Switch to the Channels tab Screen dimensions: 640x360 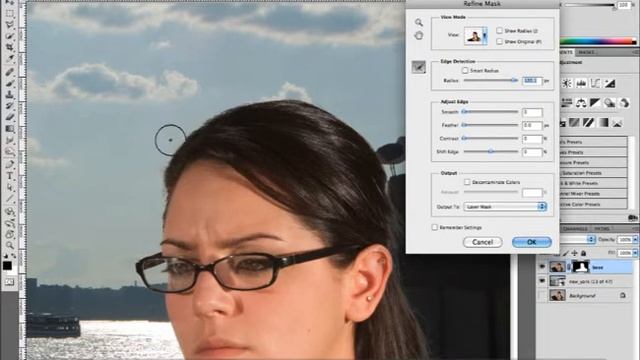click(x=576, y=229)
